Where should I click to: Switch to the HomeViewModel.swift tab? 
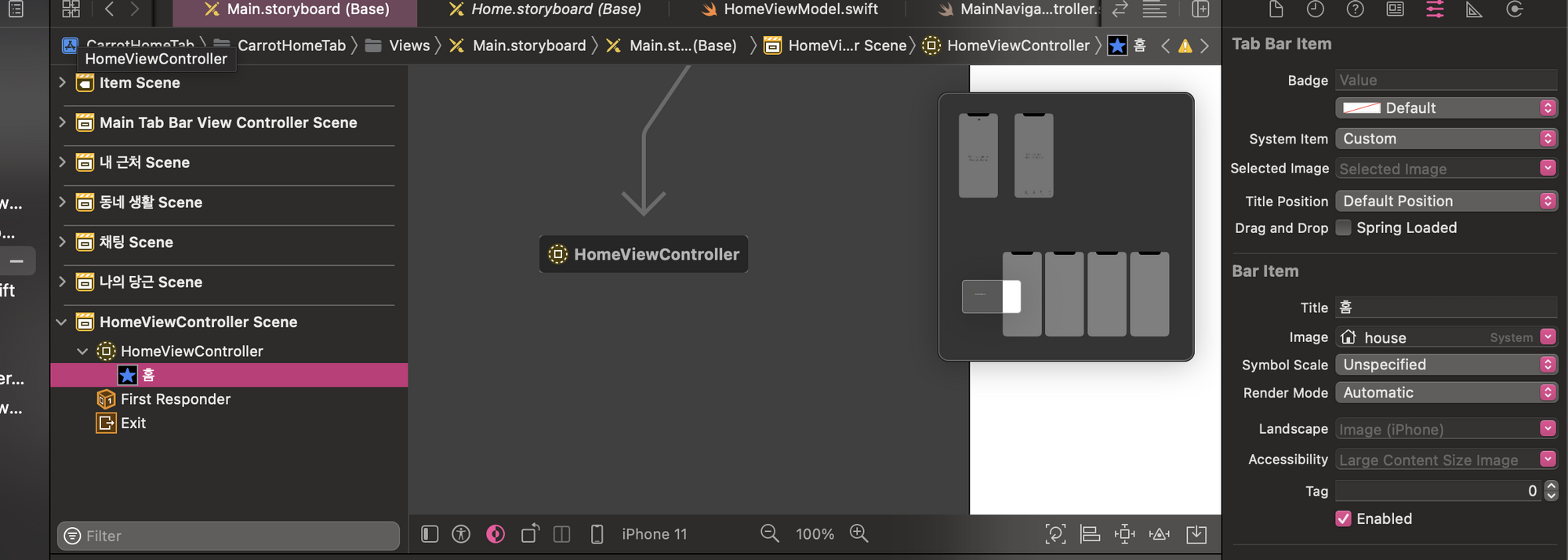pyautogui.click(x=789, y=9)
